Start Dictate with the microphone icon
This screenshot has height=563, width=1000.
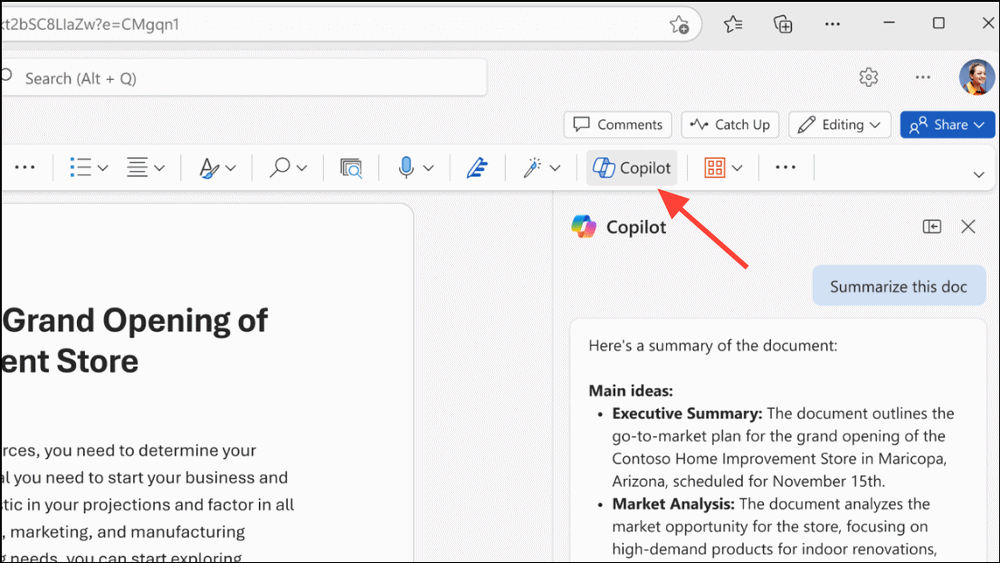pyautogui.click(x=406, y=168)
